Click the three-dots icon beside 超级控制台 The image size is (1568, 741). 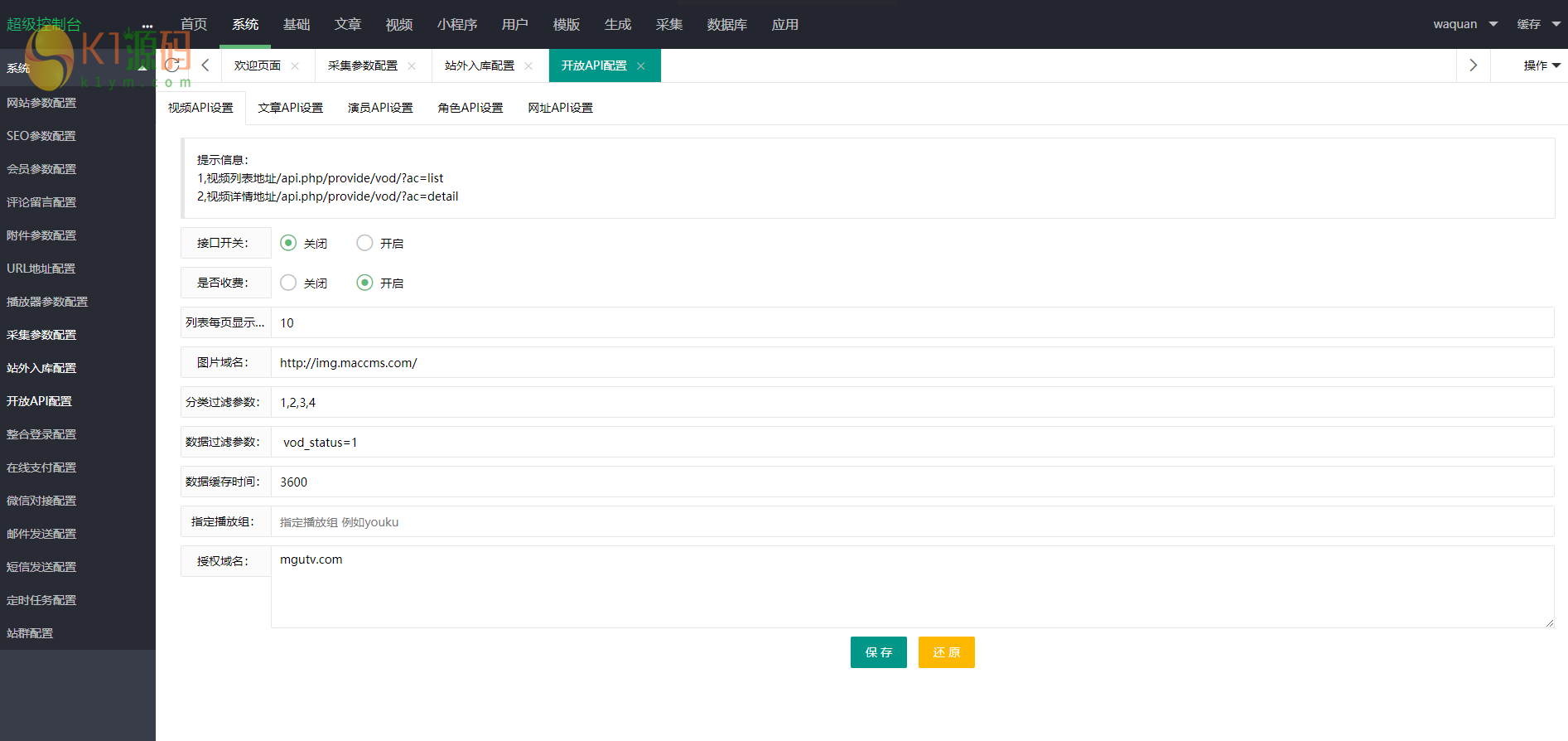coord(147,26)
